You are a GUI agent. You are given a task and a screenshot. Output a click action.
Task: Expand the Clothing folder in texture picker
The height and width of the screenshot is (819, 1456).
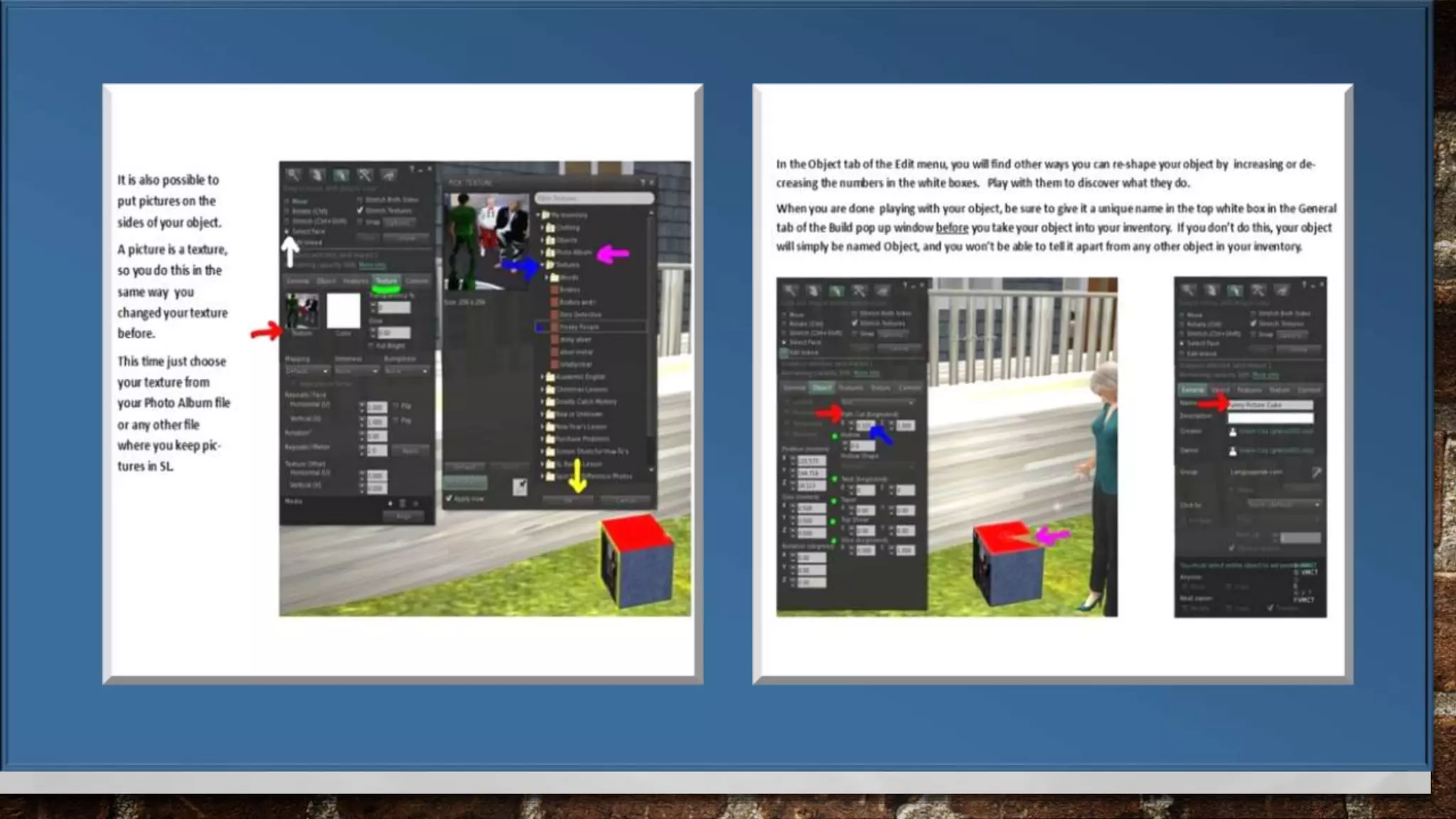click(567, 227)
